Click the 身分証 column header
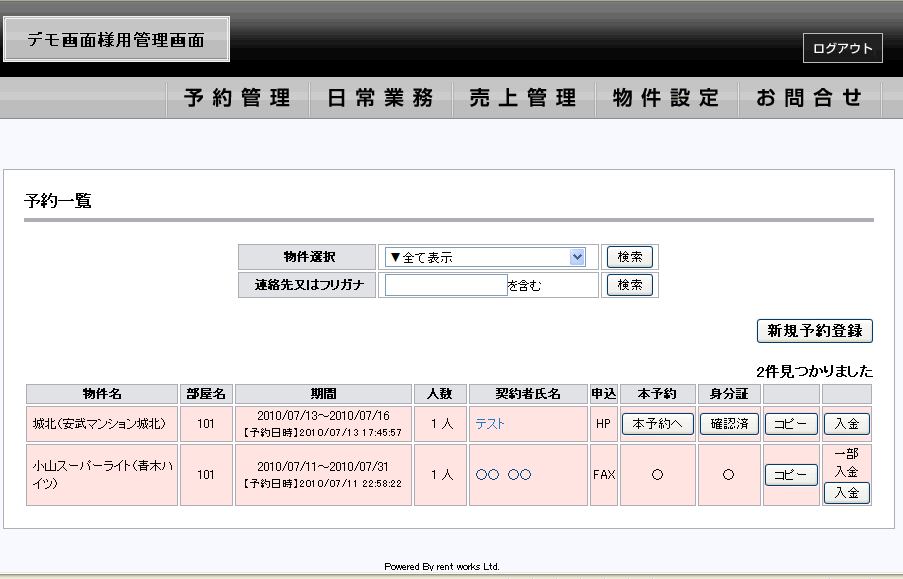 click(x=729, y=394)
